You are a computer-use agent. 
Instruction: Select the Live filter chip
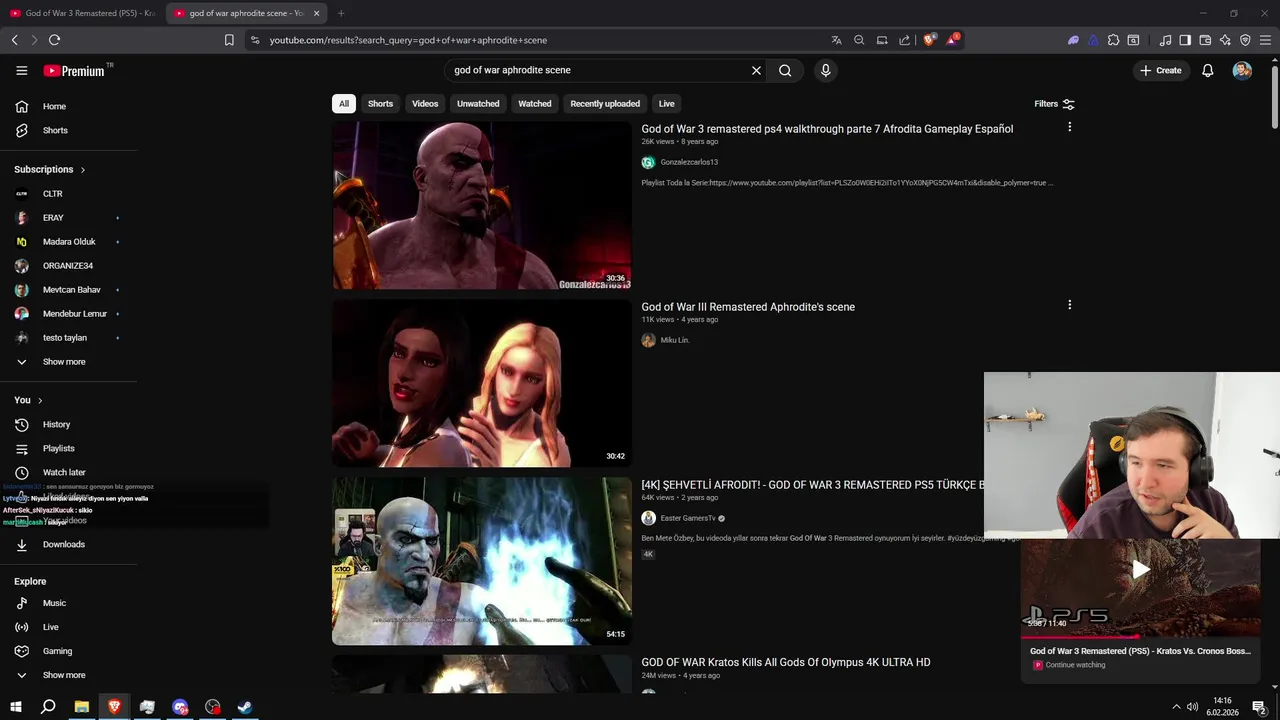point(666,104)
